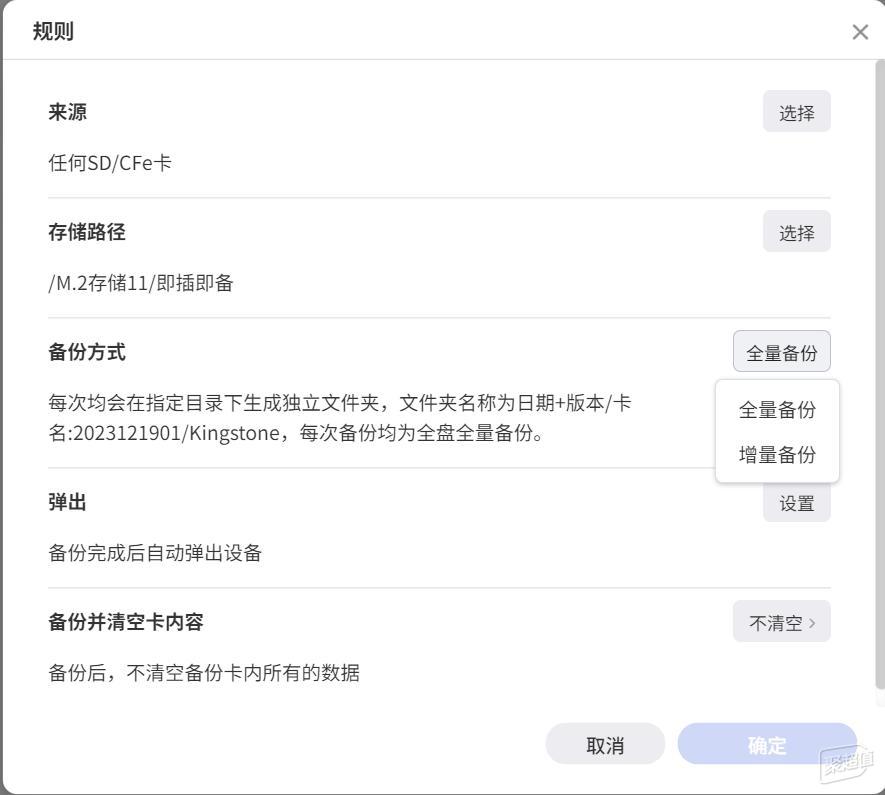Click the 每次均会在指定目录下生成独立文件夹 backup description

pyautogui.click(x=340, y=418)
